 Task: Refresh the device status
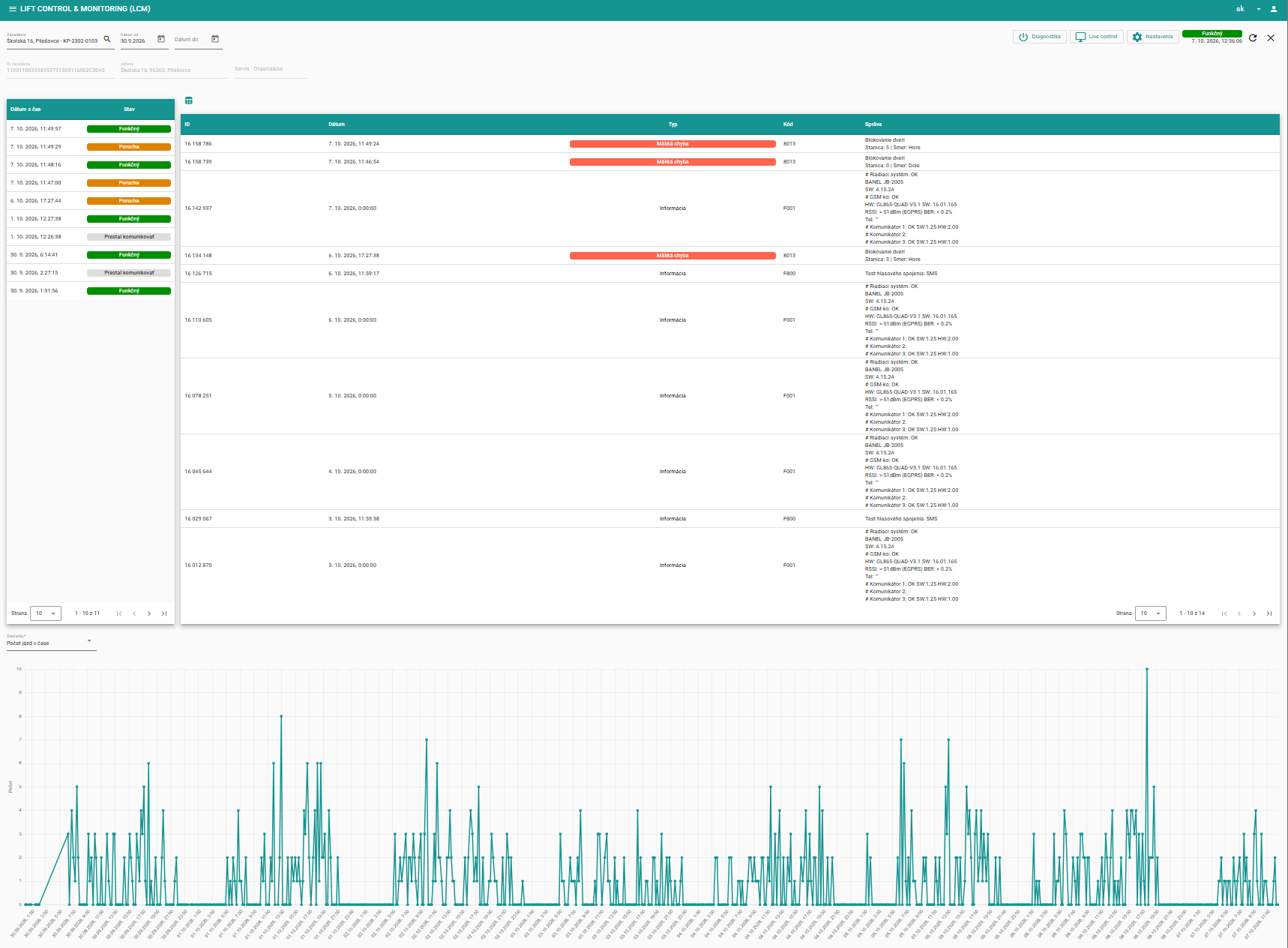pyautogui.click(x=1253, y=37)
